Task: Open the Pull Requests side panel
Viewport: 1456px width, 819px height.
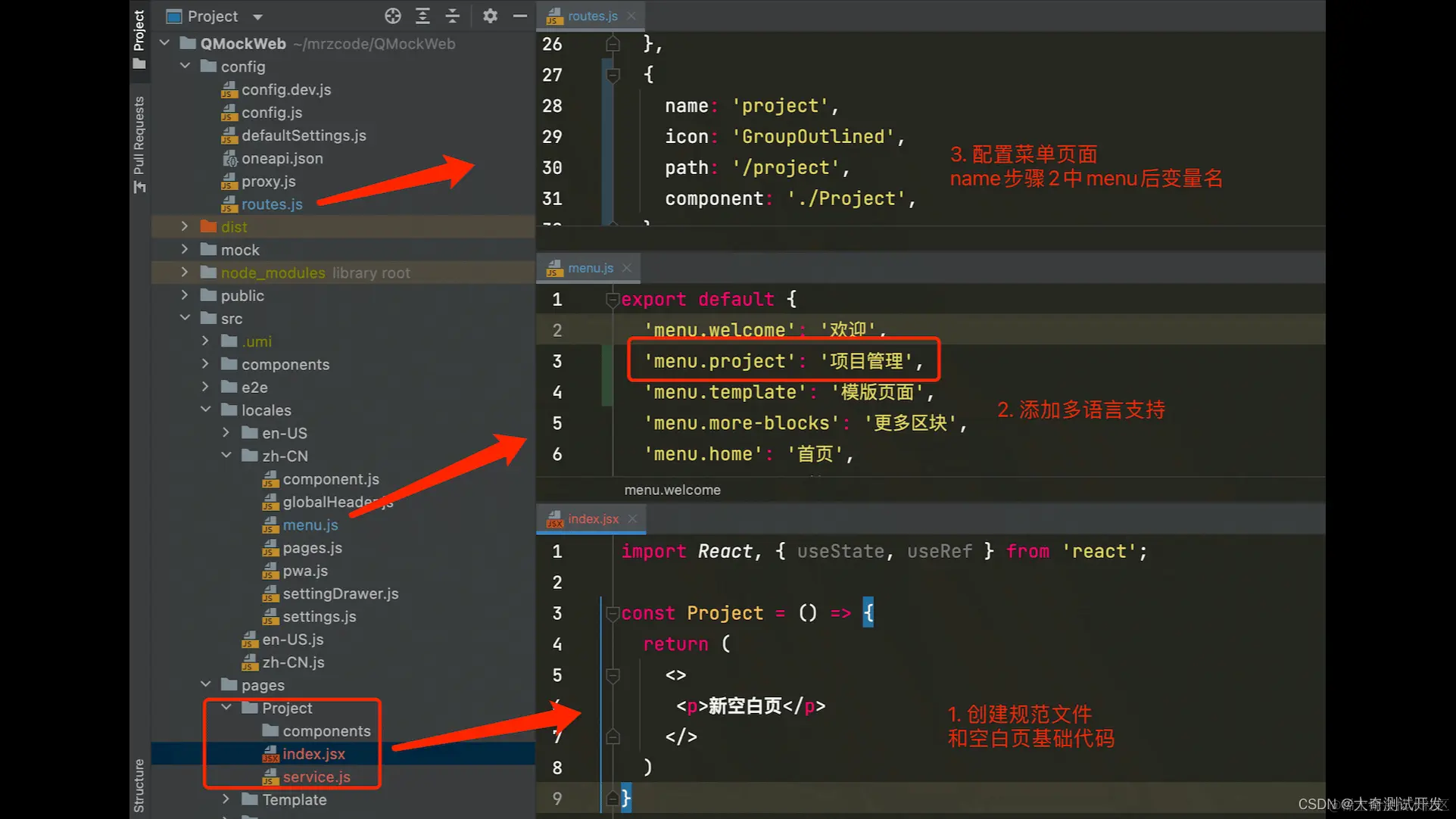Action: [x=139, y=140]
